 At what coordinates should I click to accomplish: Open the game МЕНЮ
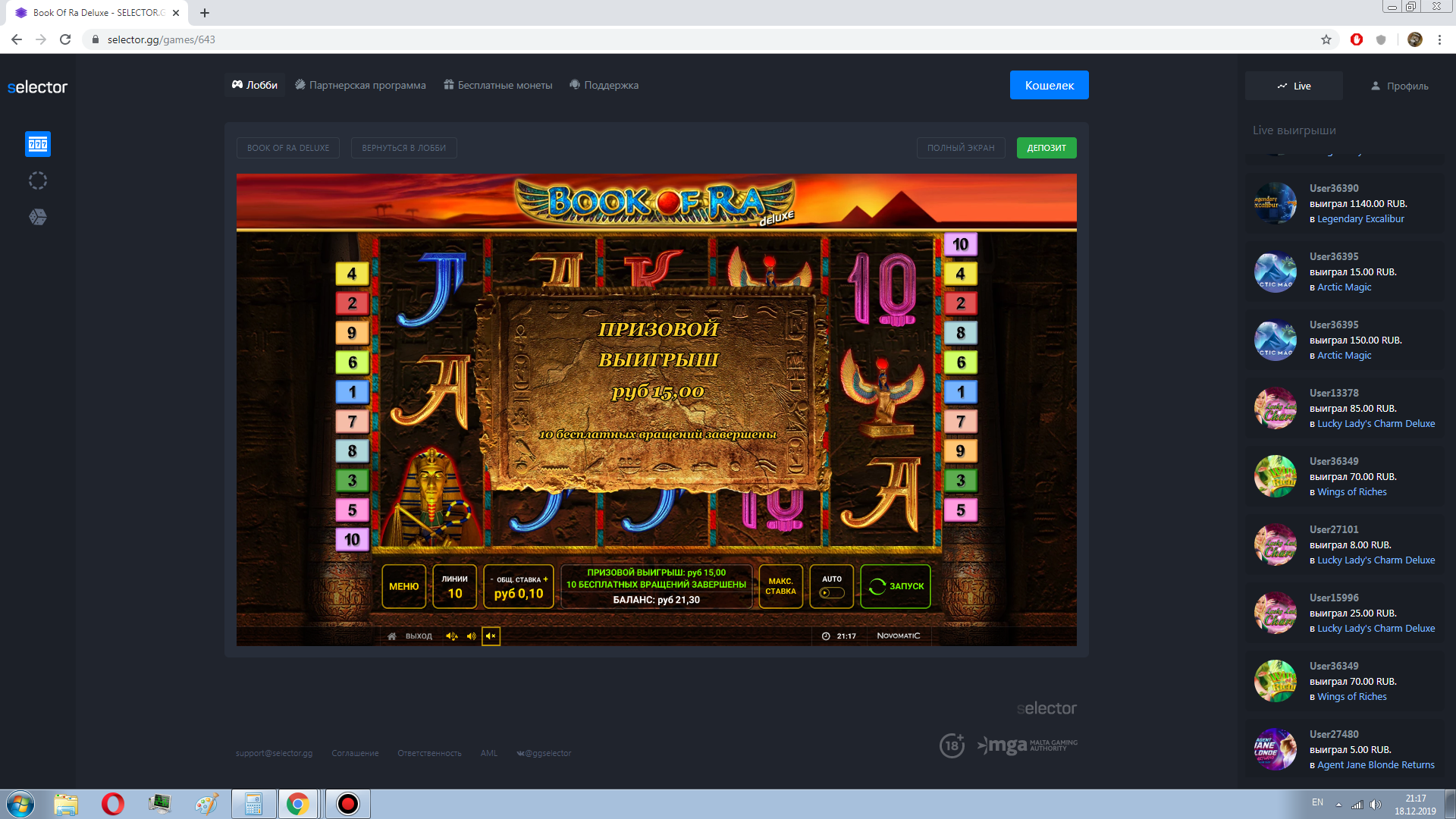(403, 586)
